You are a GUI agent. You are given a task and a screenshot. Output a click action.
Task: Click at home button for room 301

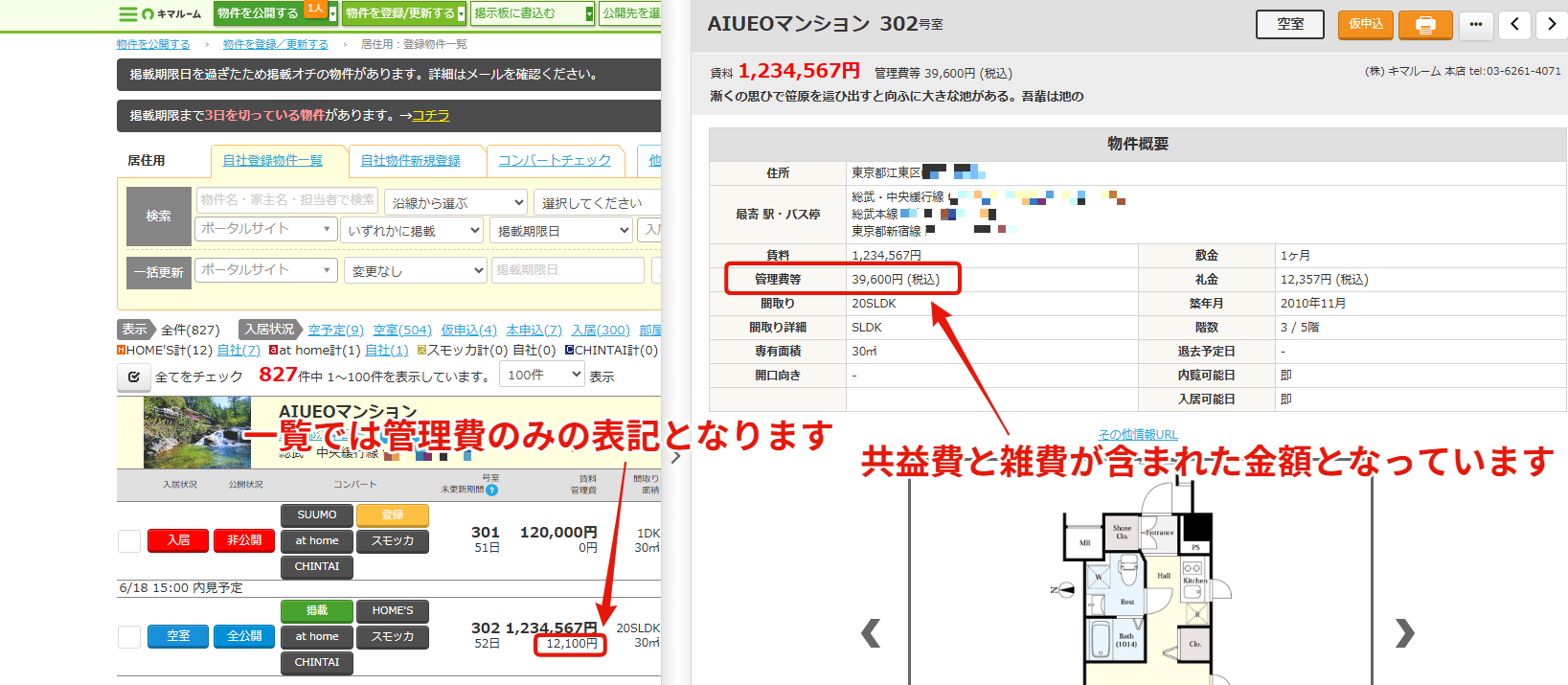click(317, 541)
